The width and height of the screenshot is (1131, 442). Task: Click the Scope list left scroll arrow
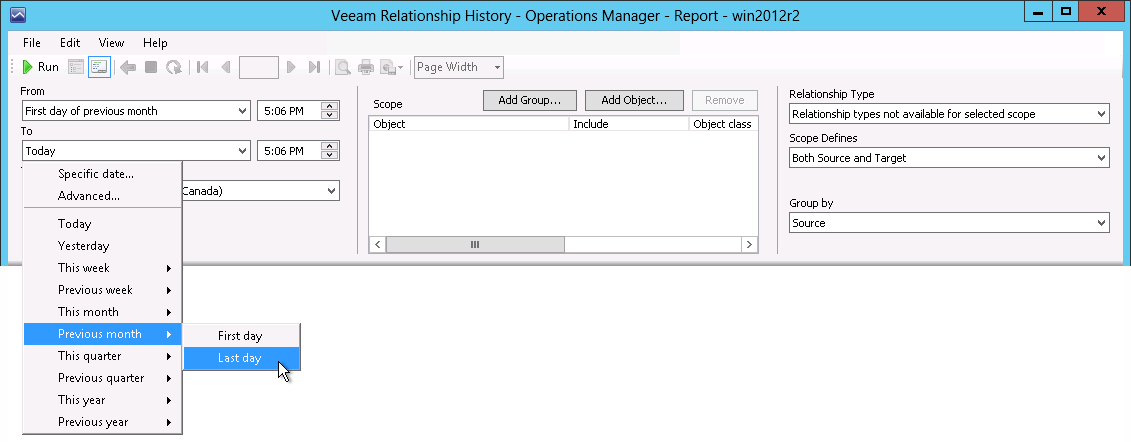[377, 245]
